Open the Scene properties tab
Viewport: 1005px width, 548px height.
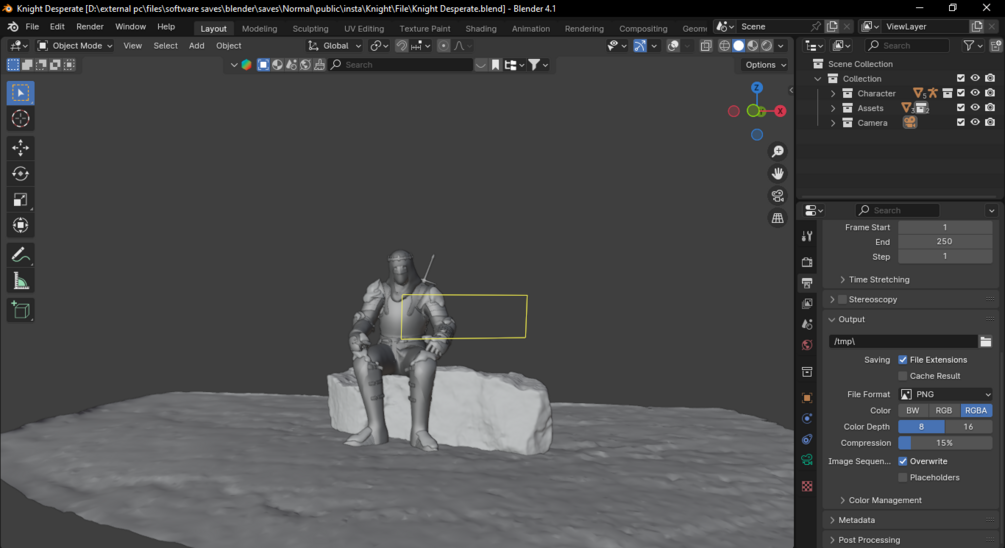coord(807,324)
